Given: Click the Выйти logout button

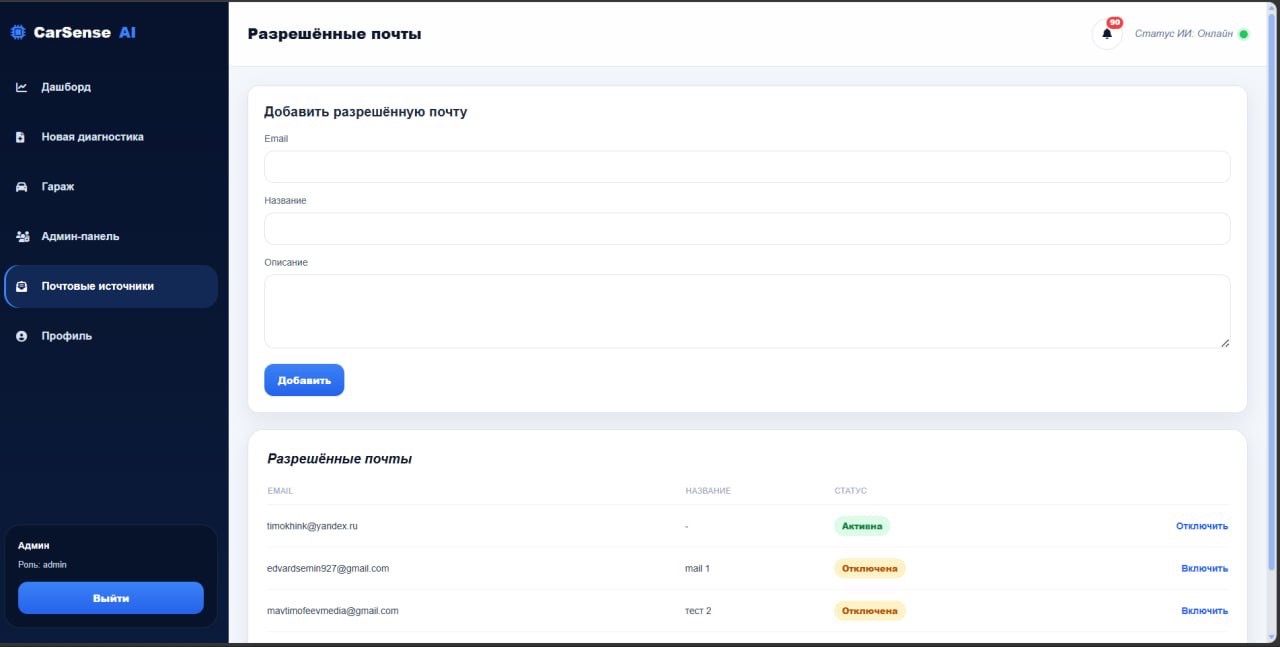Looking at the screenshot, I should [111, 598].
